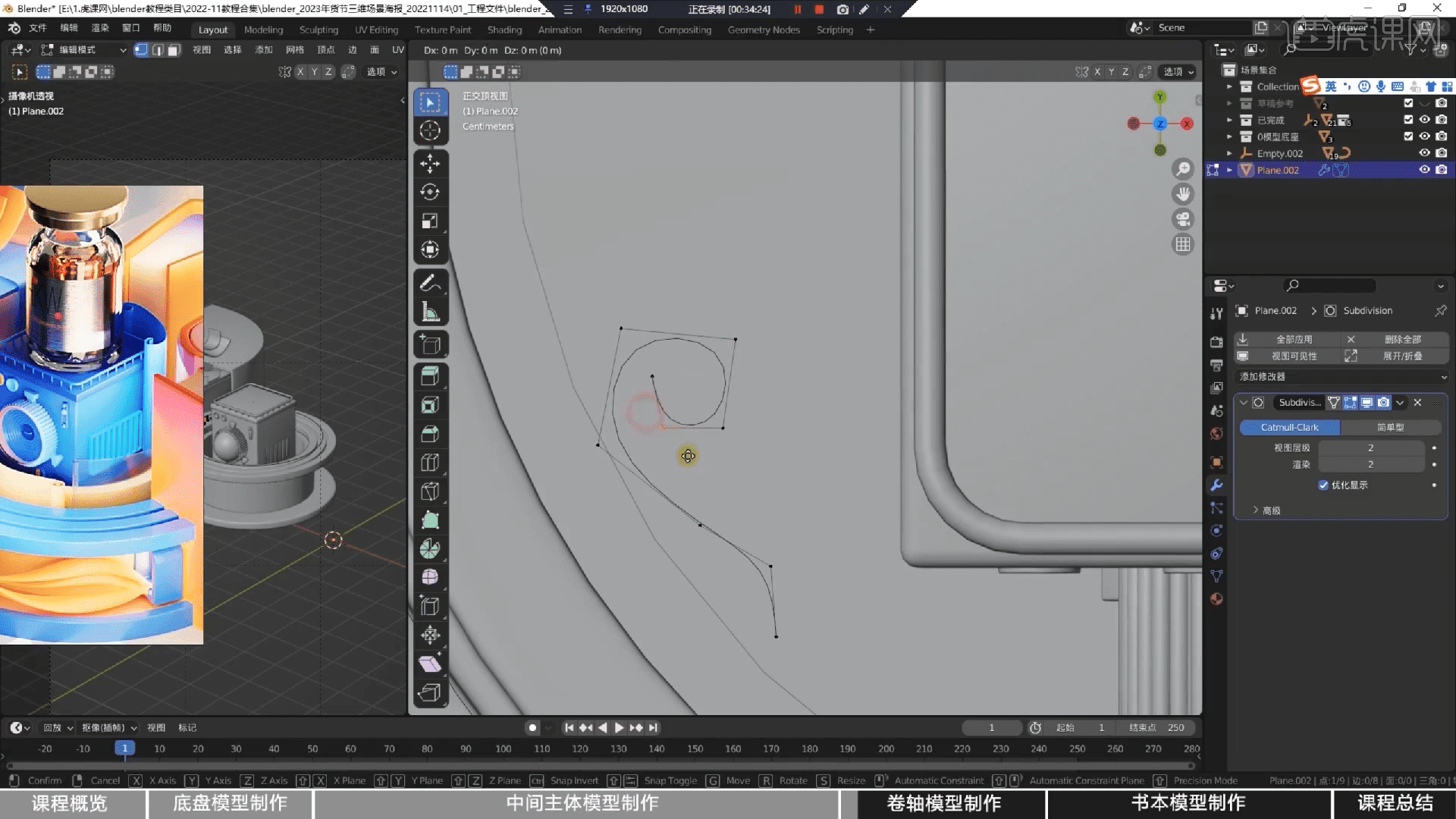Select the Transform tool
Screen dimensions: 1456x819
tap(430, 249)
